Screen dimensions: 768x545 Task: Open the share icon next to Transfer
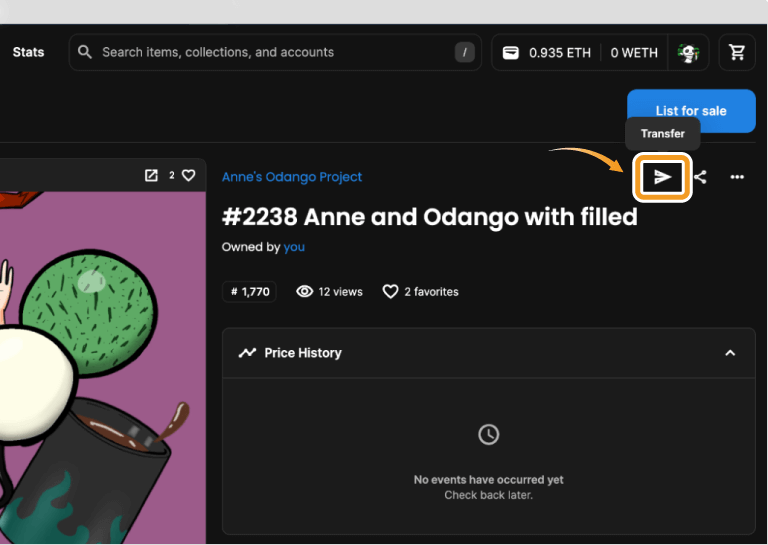[700, 177]
